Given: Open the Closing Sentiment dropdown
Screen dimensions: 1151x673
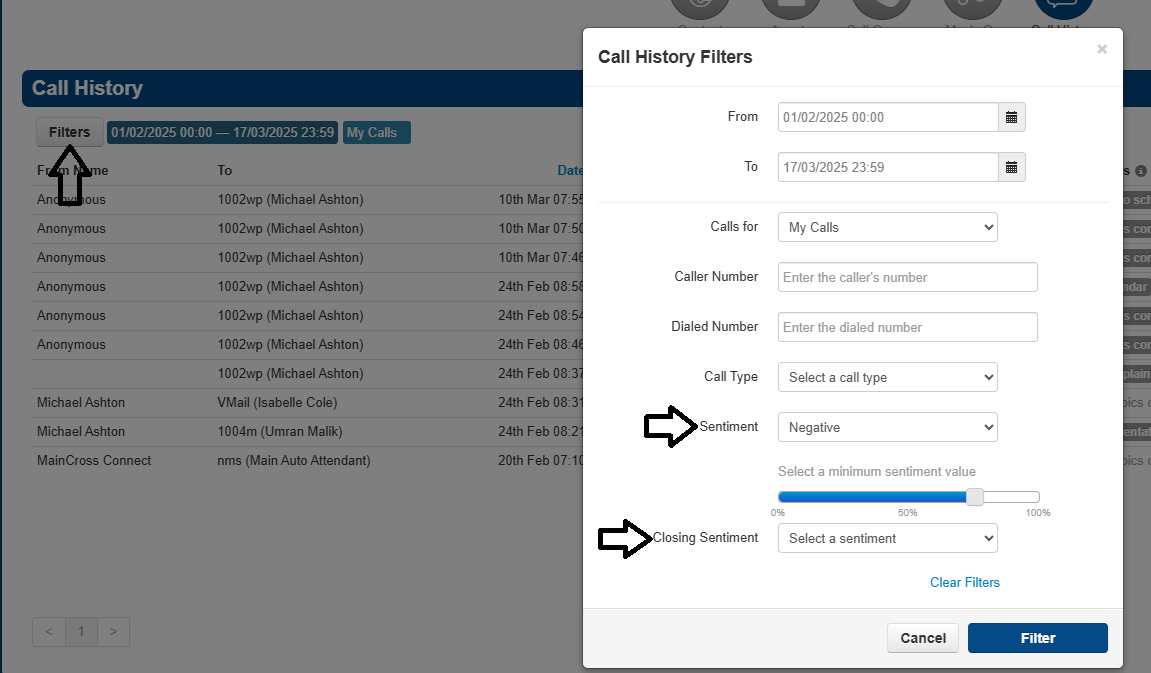Looking at the screenshot, I should pos(887,538).
